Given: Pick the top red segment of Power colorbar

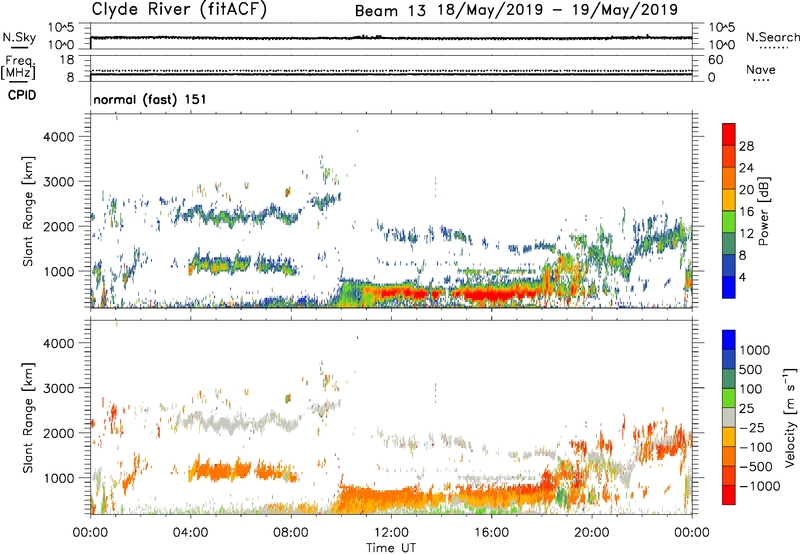Looking at the screenshot, I should 729,134.
